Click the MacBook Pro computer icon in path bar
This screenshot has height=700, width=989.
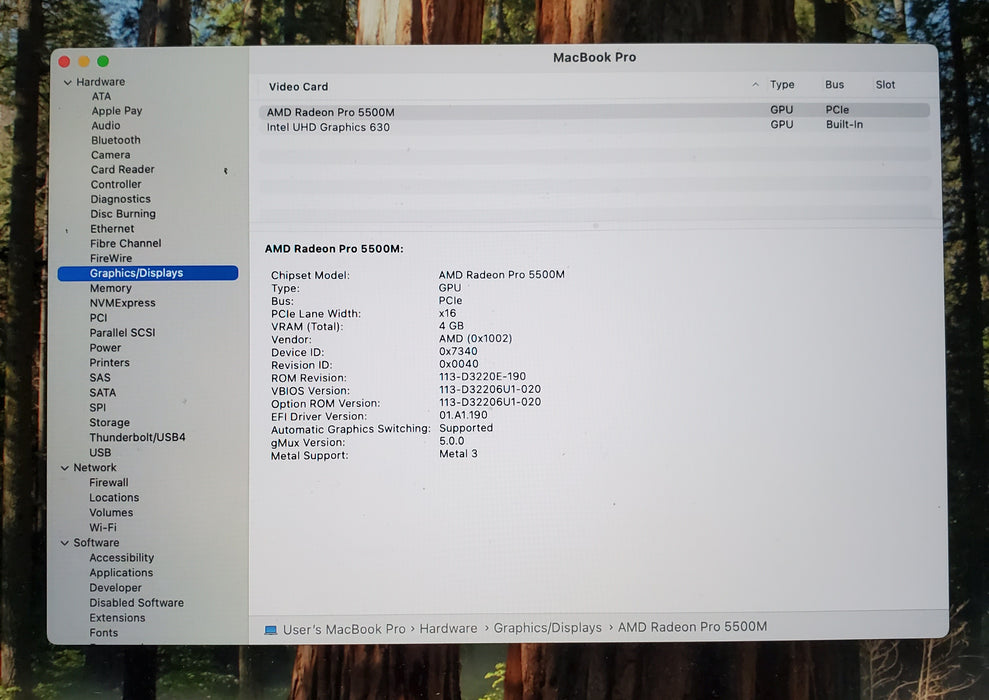pyautogui.click(x=271, y=630)
